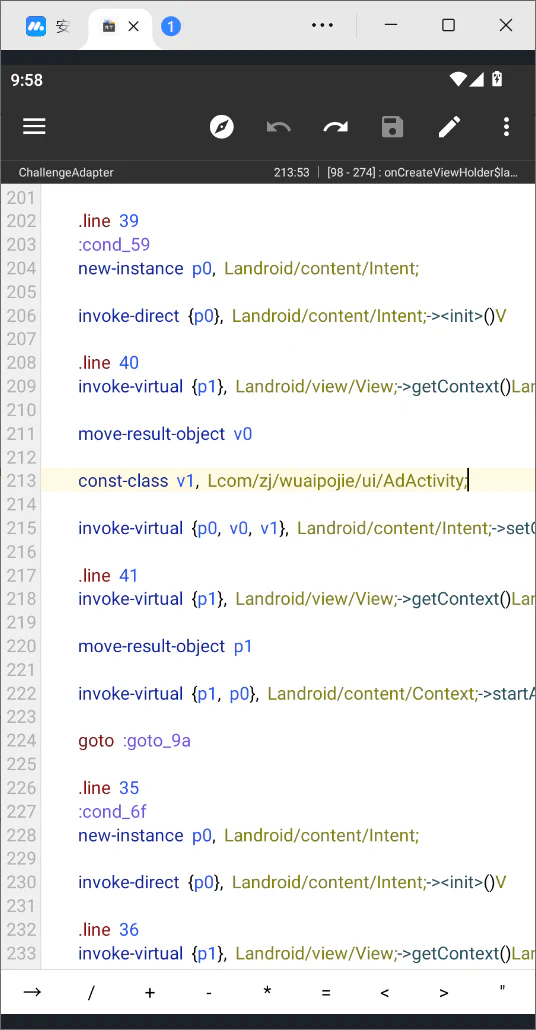The height and width of the screenshot is (1030, 536).
Task: Click 'move-result-object p1' line
Action: tap(165, 646)
